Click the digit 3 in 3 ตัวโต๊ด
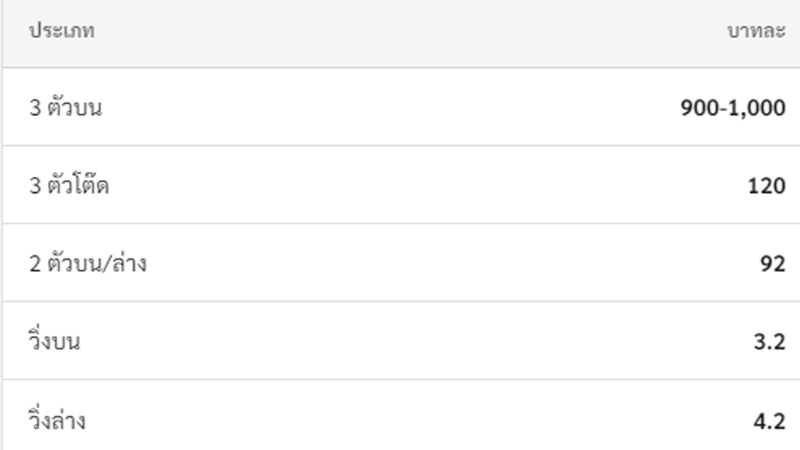 [x=35, y=186]
